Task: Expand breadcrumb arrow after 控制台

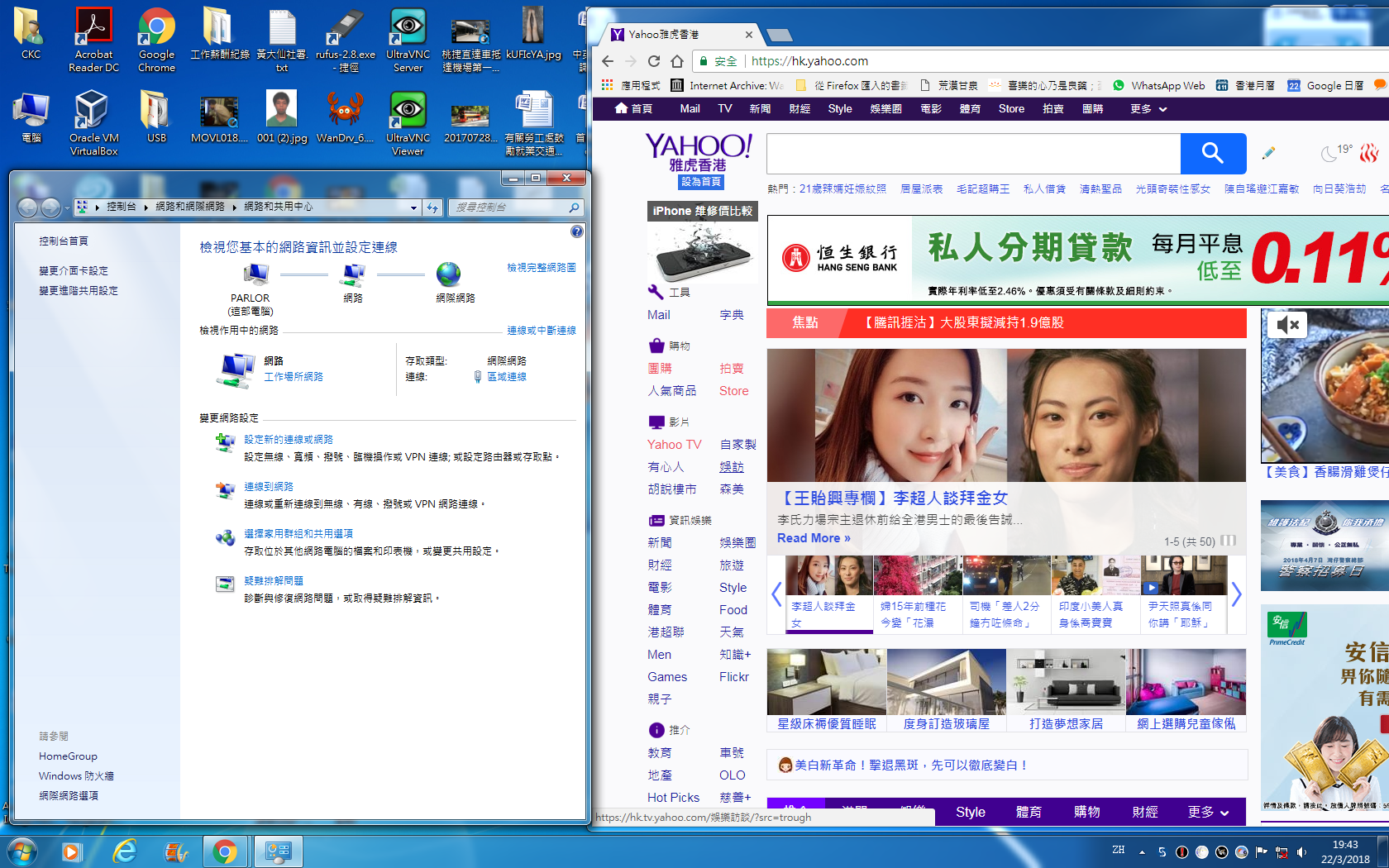Action: (x=146, y=207)
